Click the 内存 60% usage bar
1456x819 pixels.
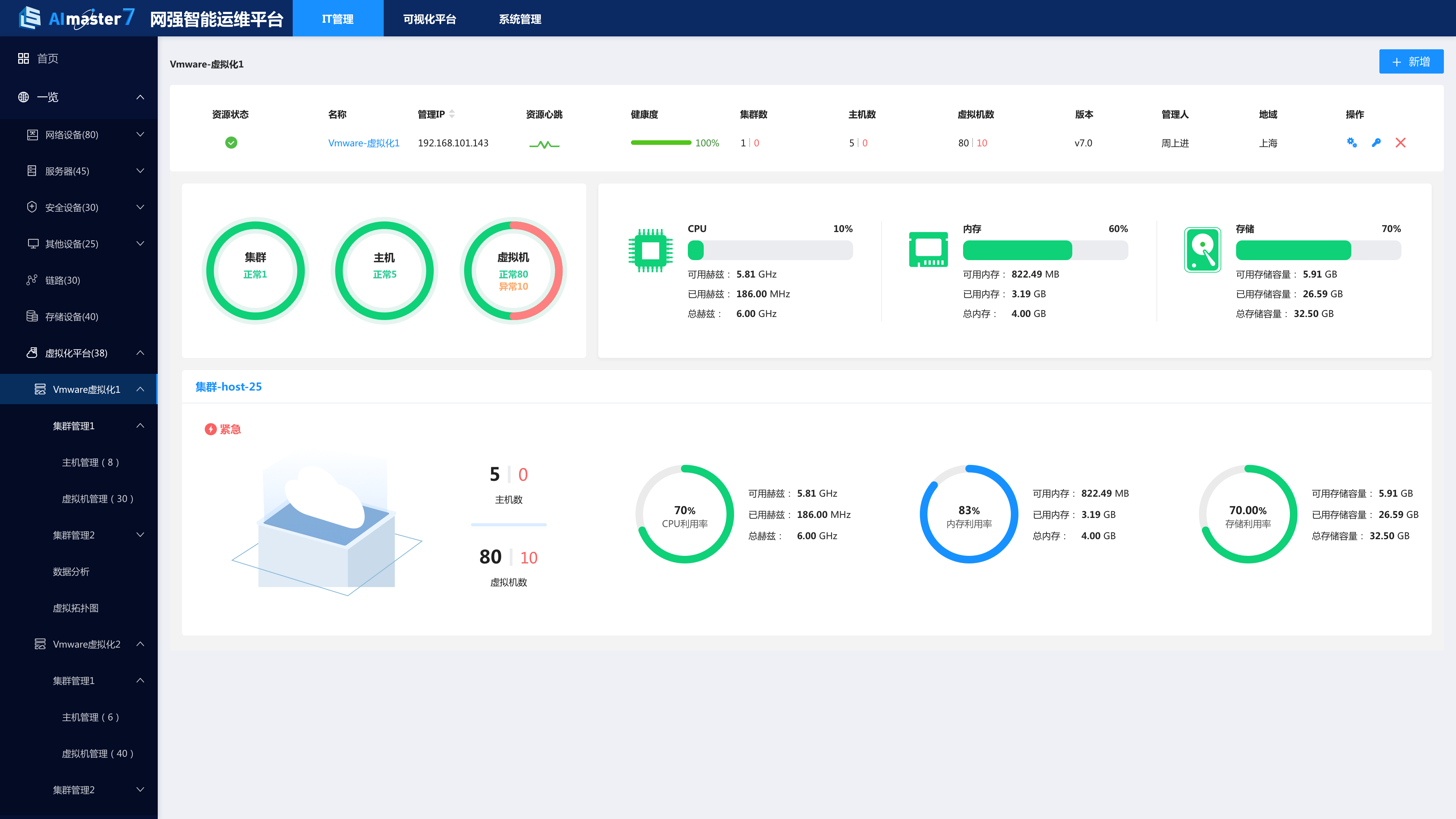(x=1045, y=250)
